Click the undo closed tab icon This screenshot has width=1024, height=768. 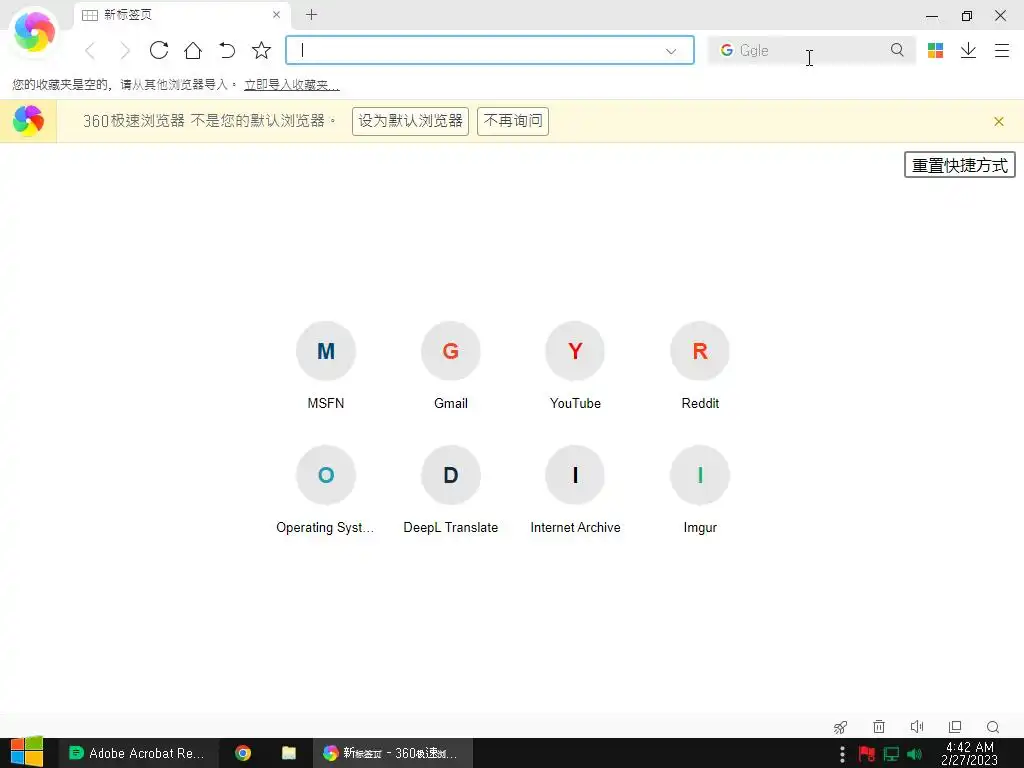[x=227, y=50]
